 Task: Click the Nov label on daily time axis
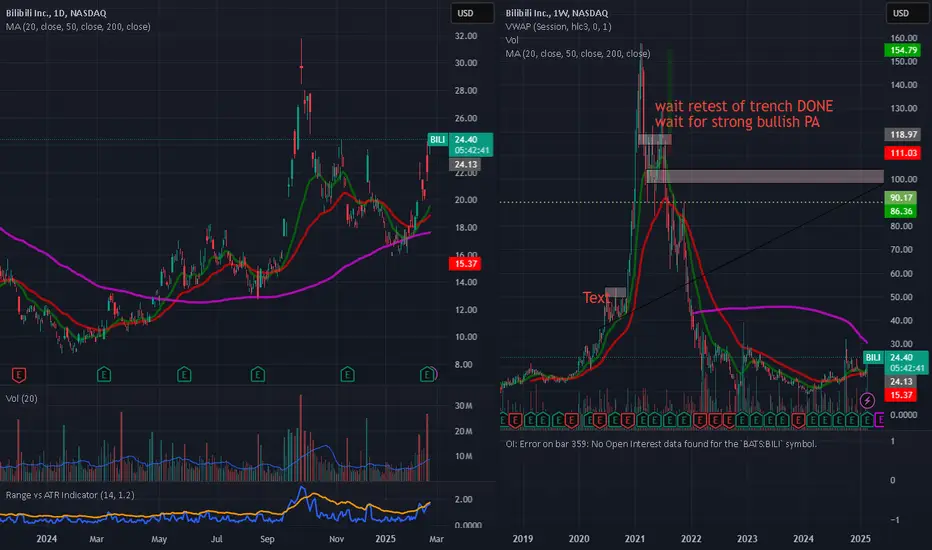click(336, 539)
